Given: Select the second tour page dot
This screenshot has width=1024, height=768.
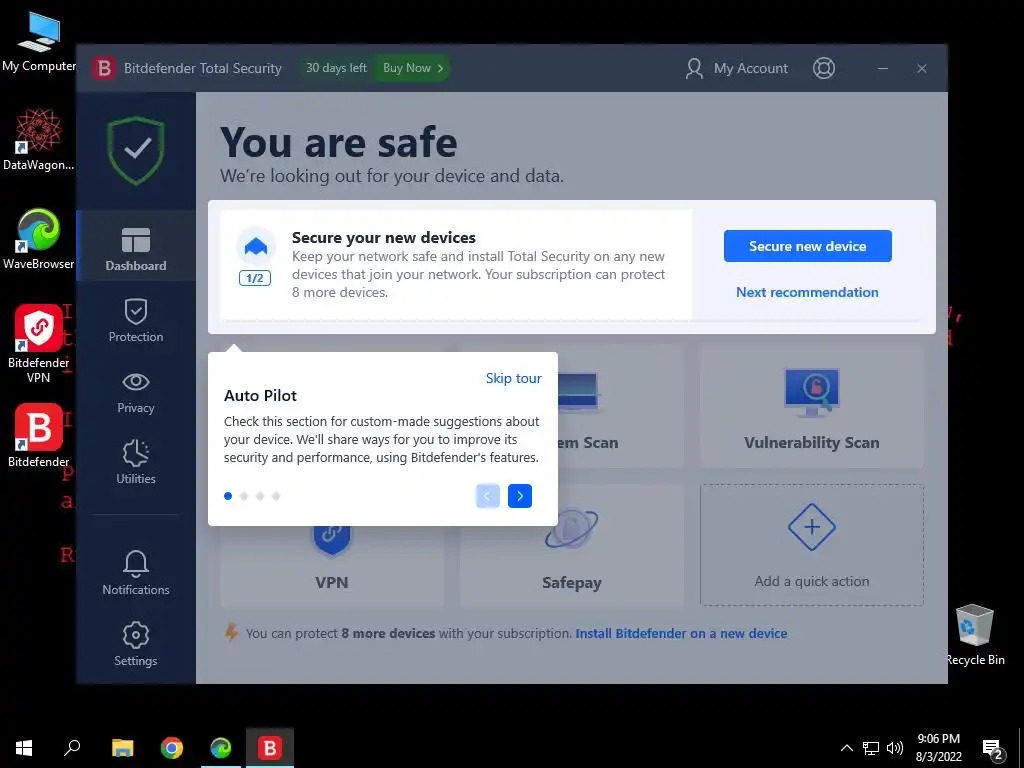Looking at the screenshot, I should tap(244, 496).
